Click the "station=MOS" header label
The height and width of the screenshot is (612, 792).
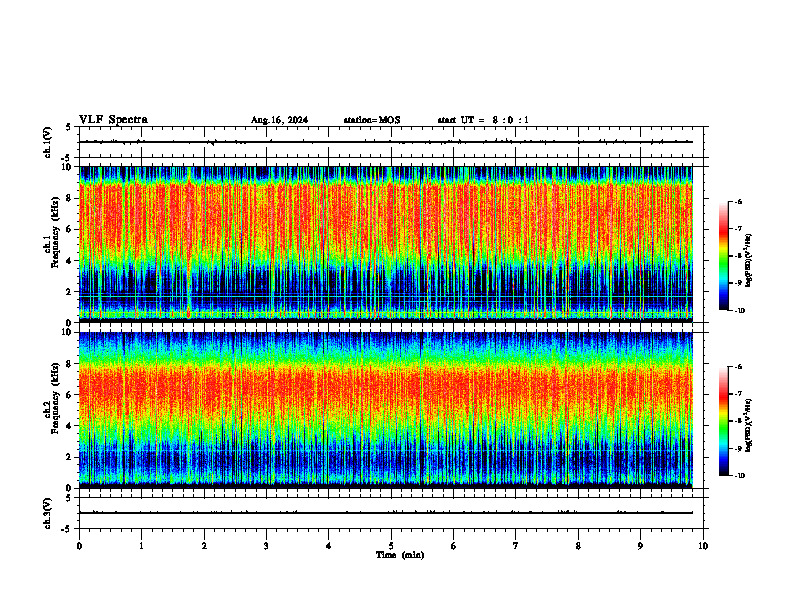point(372,120)
